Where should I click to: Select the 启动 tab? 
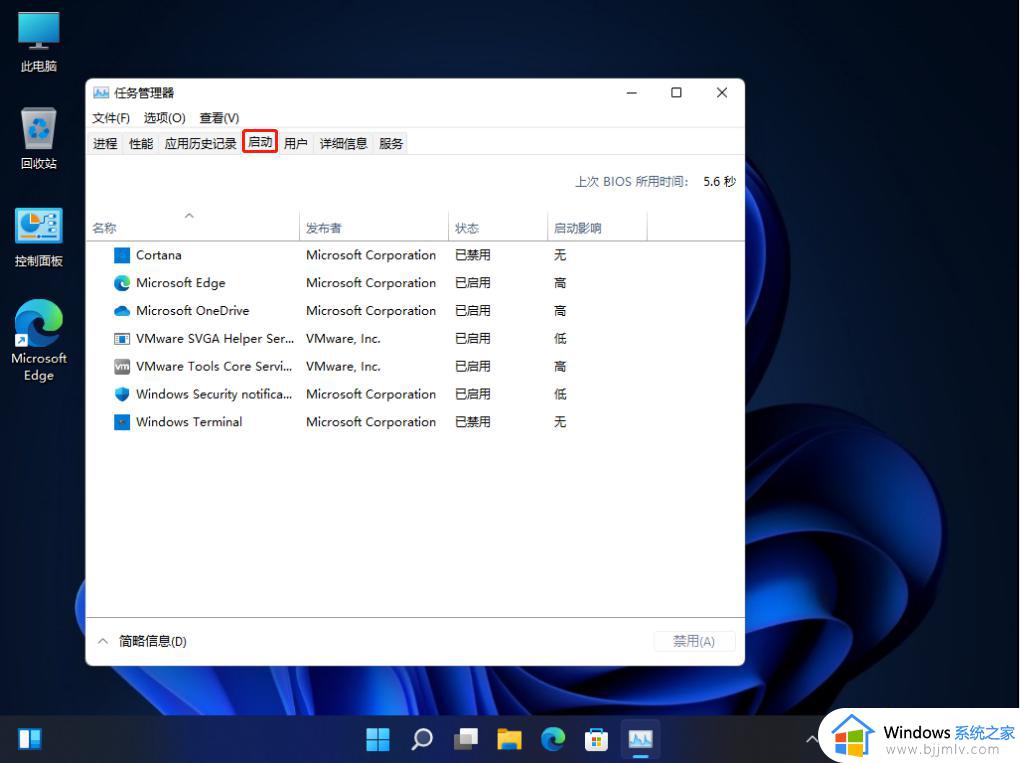pos(260,142)
